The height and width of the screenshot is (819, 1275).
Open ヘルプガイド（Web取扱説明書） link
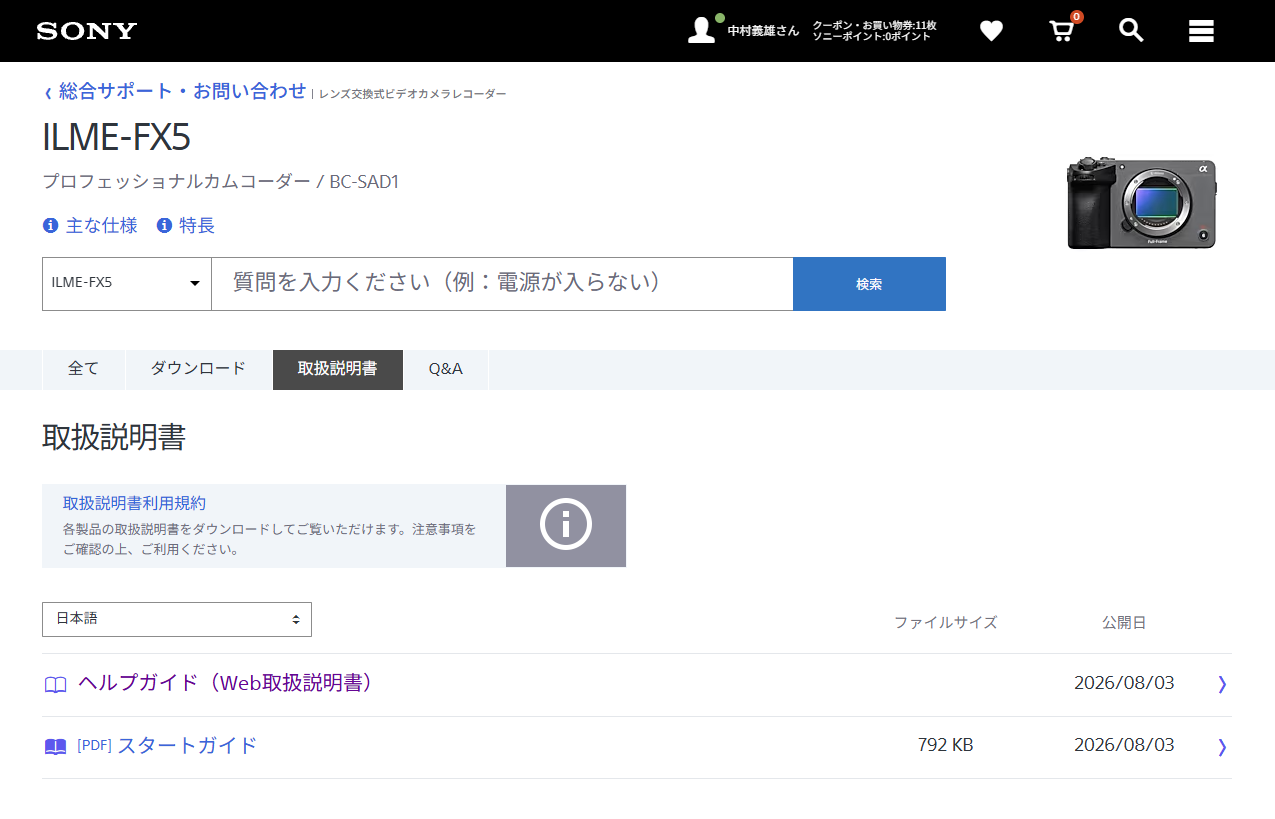pos(230,683)
